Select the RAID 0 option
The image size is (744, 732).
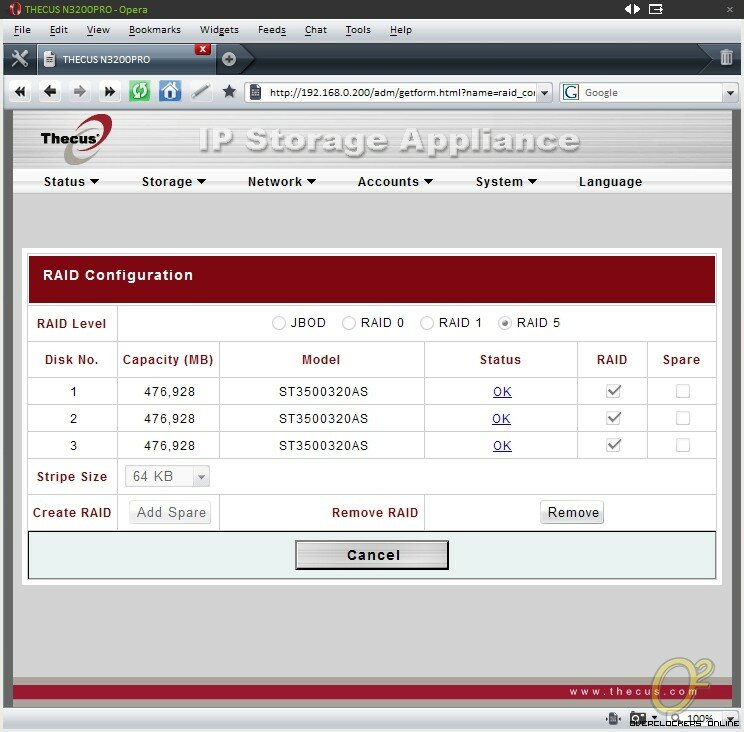pyautogui.click(x=349, y=323)
